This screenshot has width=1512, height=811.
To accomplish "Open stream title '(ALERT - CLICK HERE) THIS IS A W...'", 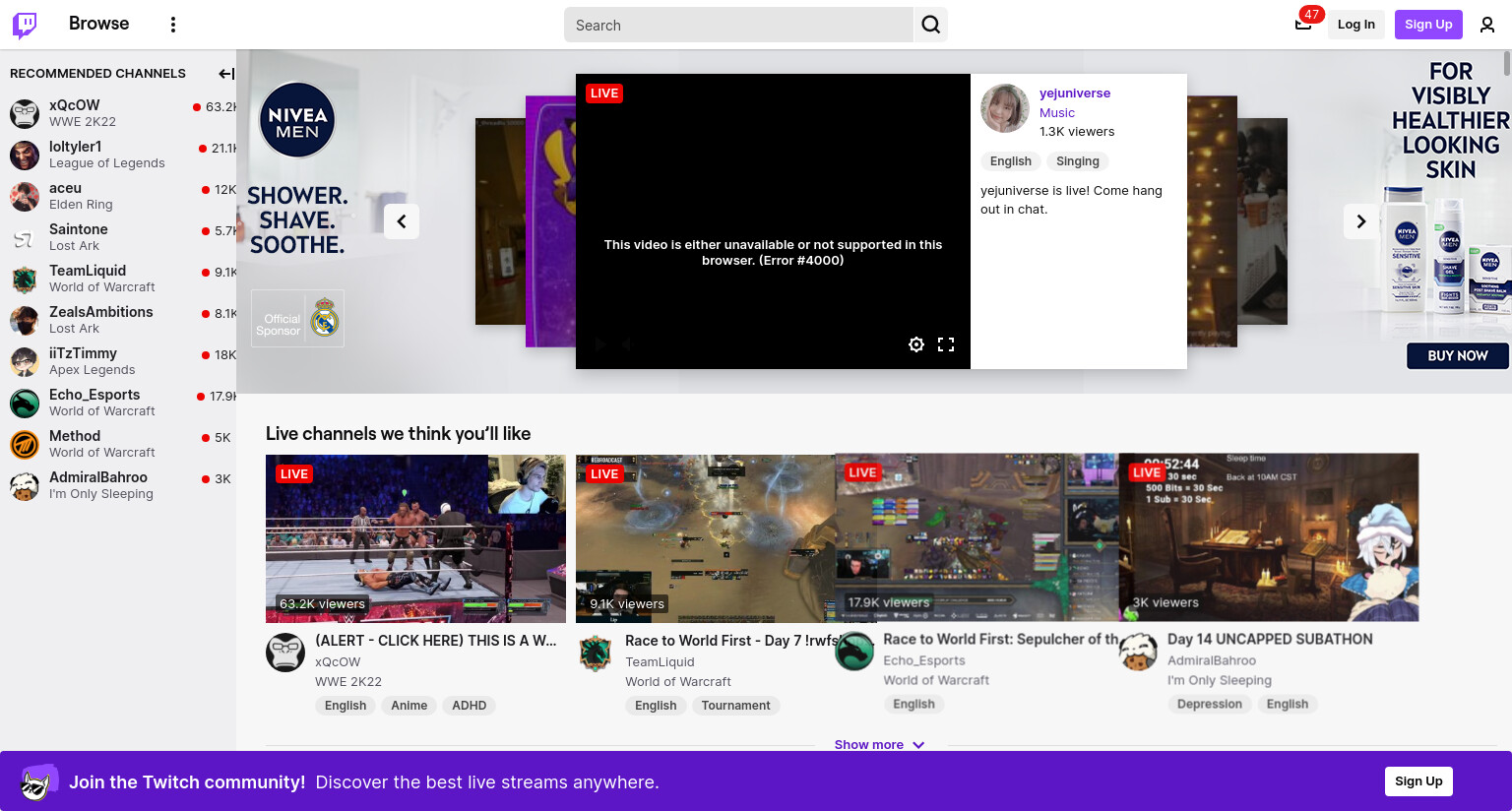I will click(436, 641).
